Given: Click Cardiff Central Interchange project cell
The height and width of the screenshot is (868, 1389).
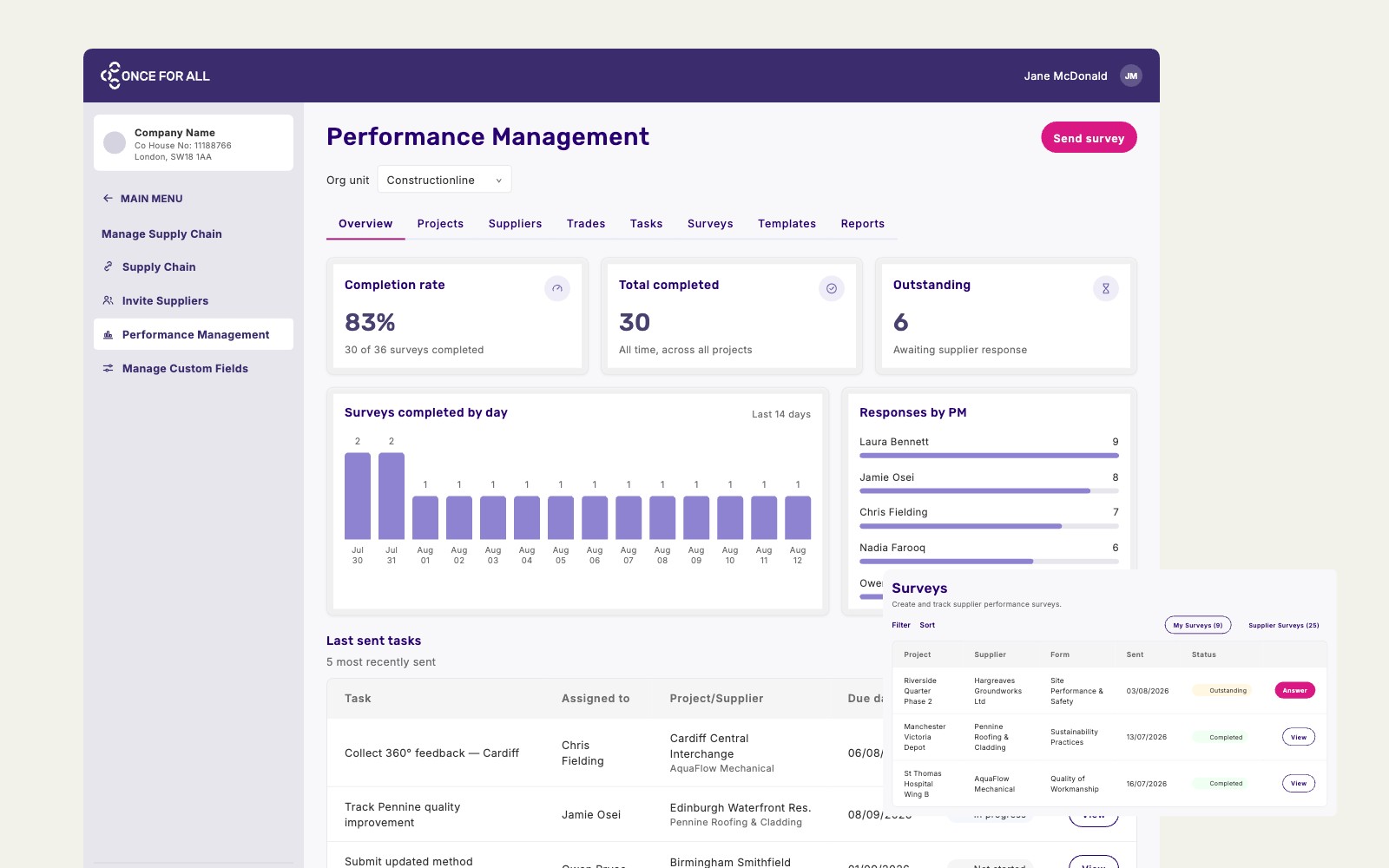Looking at the screenshot, I should coord(721,753).
